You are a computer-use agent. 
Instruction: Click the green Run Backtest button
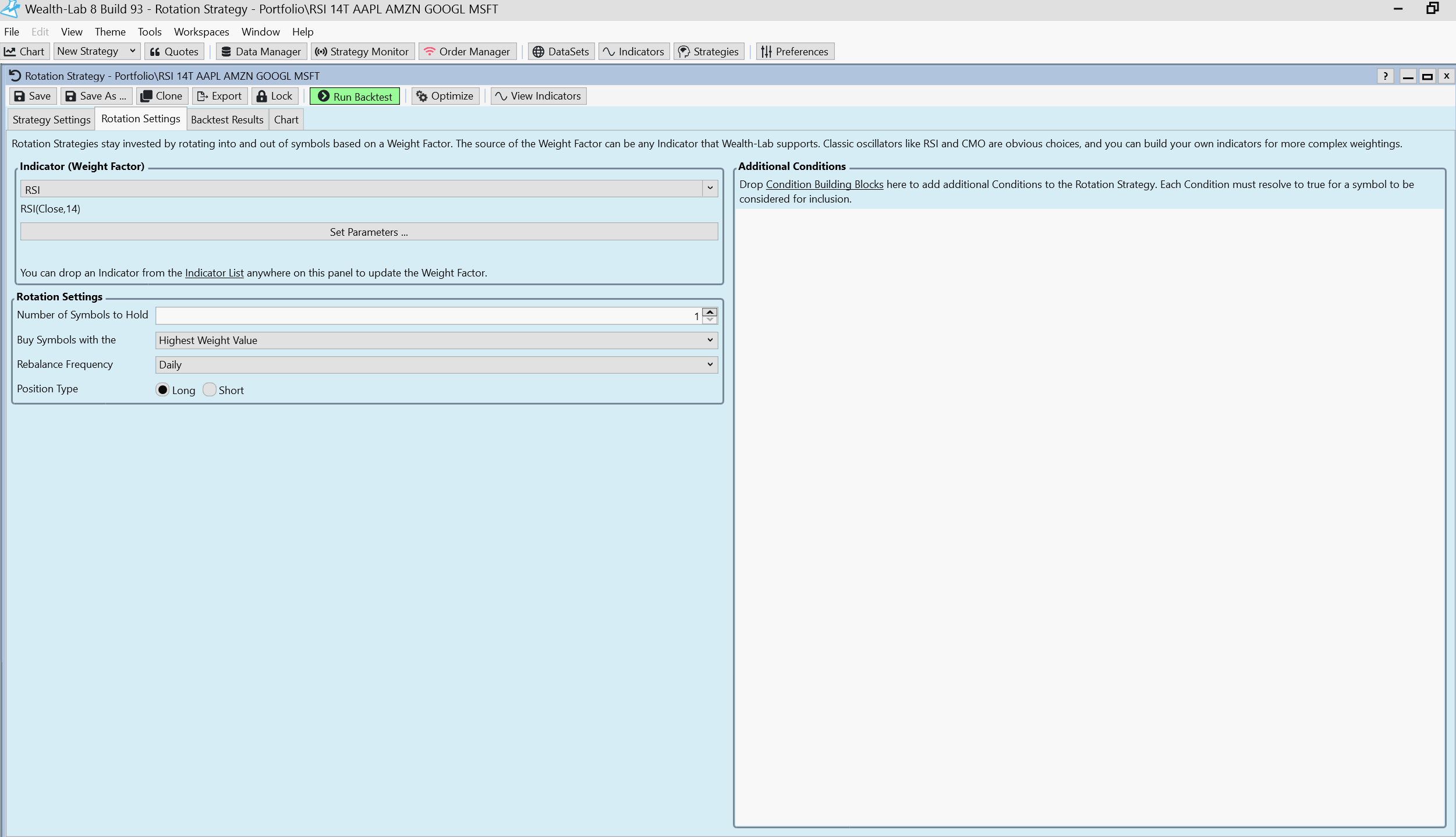(355, 96)
